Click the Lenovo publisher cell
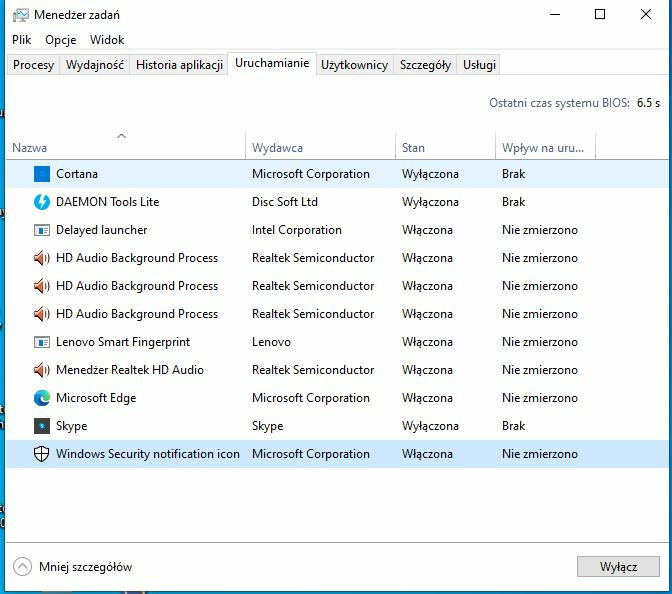This screenshot has height=594, width=672. pyautogui.click(x=271, y=342)
